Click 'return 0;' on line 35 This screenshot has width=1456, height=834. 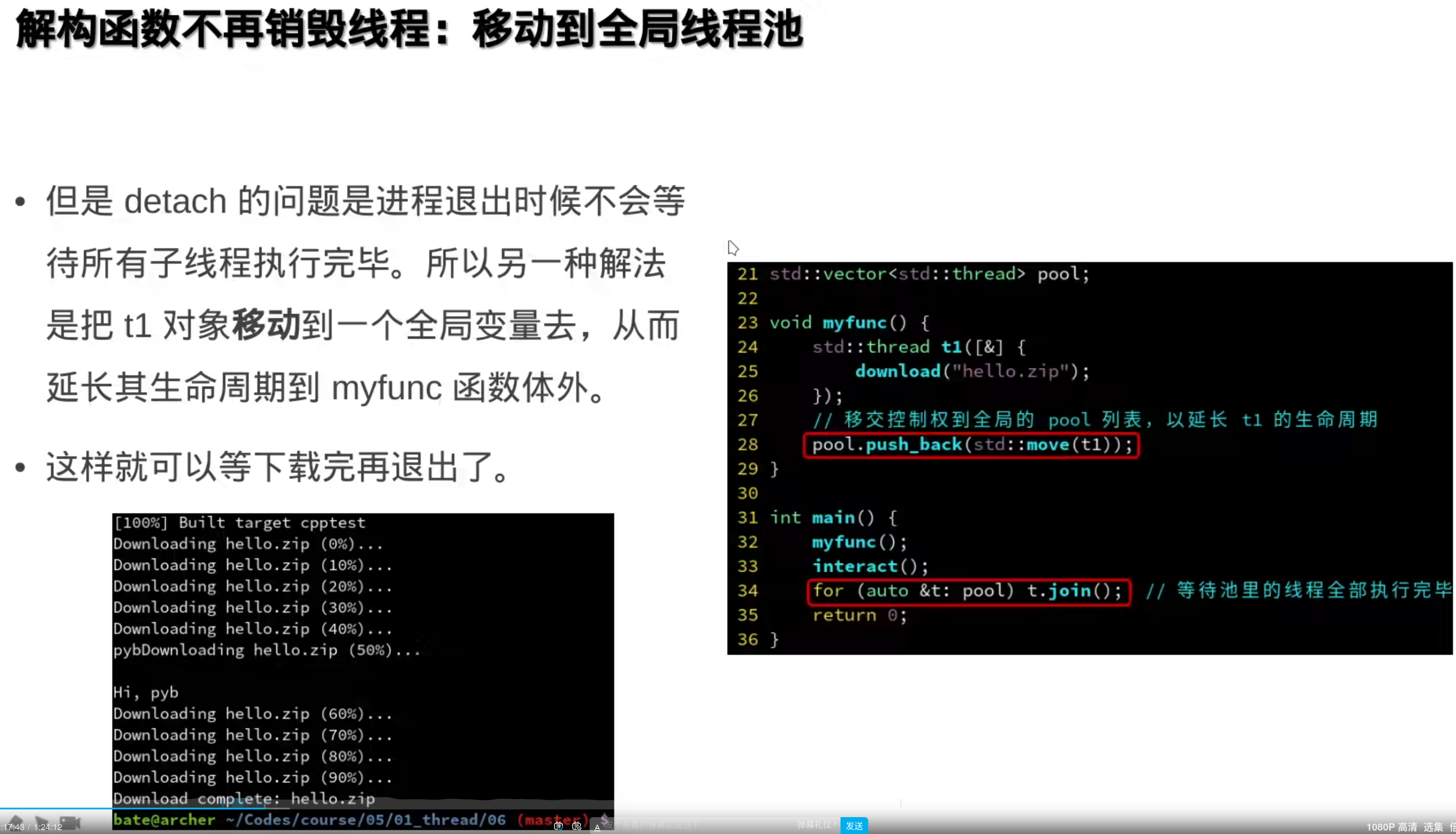pos(859,615)
